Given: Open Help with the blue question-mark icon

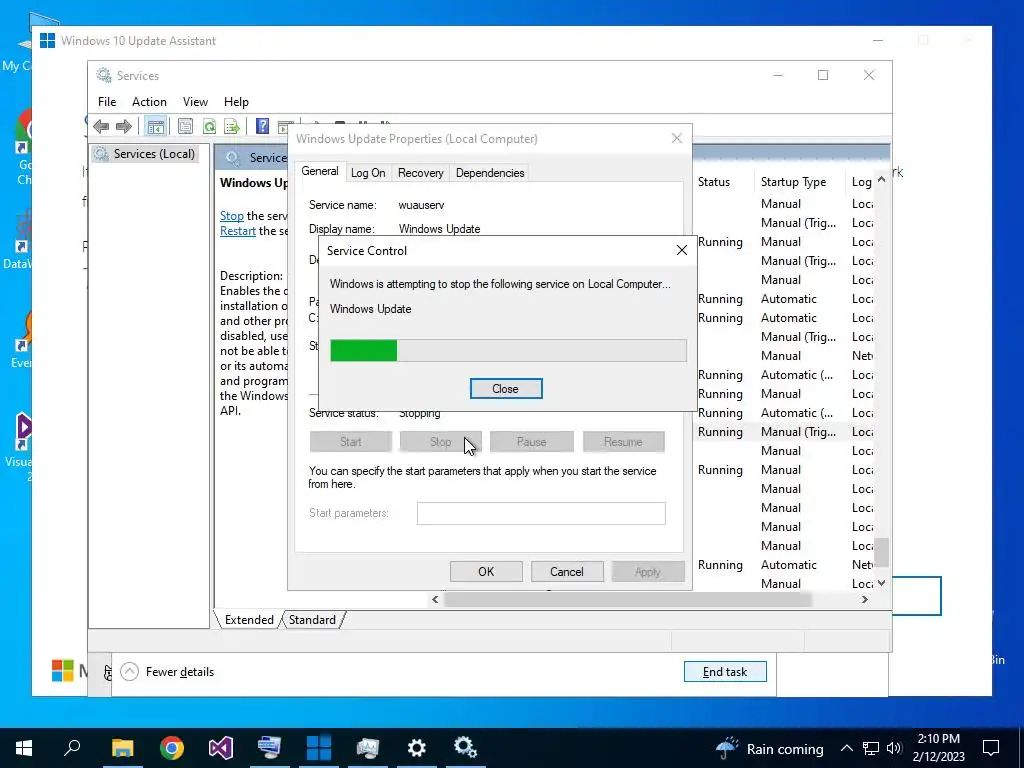Looking at the screenshot, I should [262, 126].
